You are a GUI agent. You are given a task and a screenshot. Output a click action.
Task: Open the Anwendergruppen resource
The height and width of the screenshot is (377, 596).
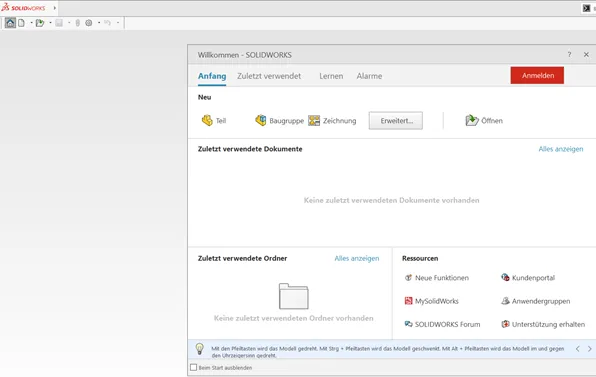click(x=536, y=301)
